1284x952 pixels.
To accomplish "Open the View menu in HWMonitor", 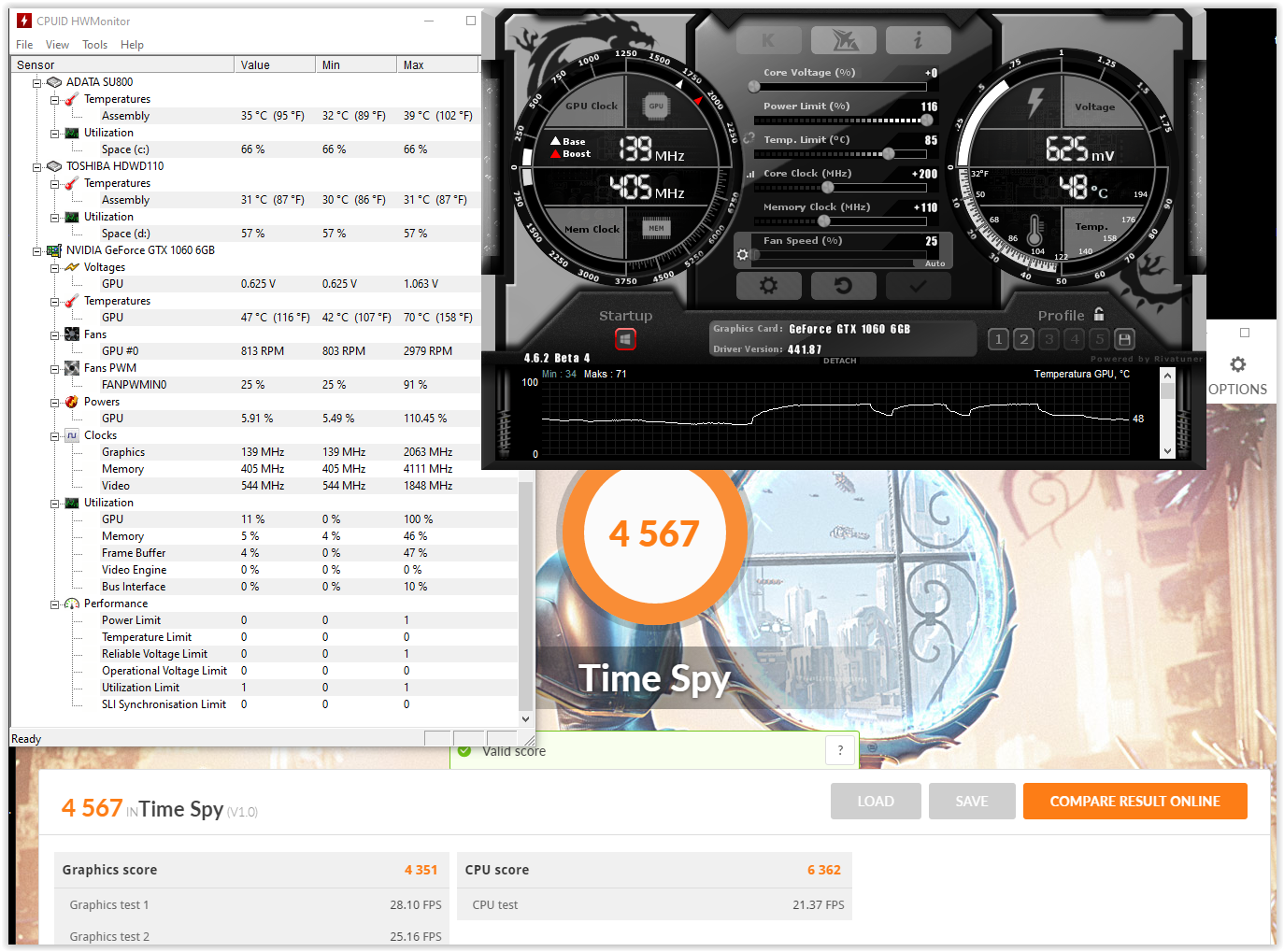I will tap(57, 45).
